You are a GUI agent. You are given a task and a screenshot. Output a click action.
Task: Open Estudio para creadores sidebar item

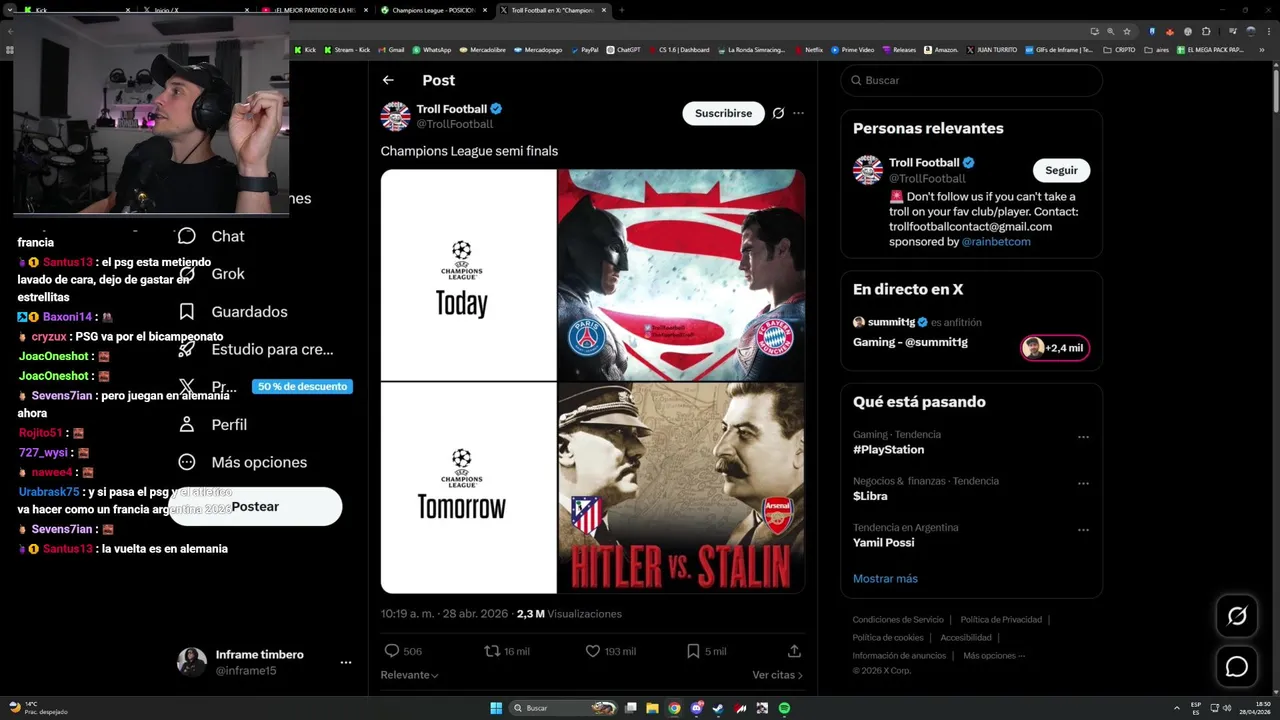tap(255, 349)
